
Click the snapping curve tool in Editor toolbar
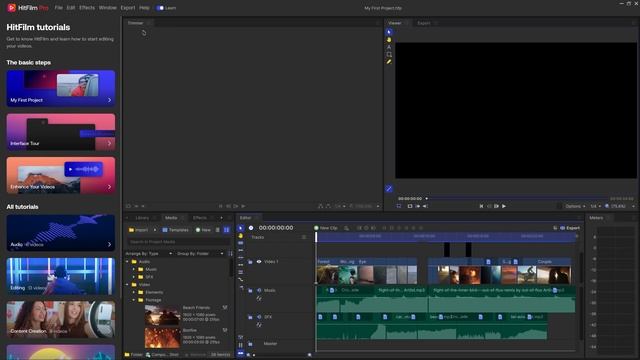pos(241,280)
